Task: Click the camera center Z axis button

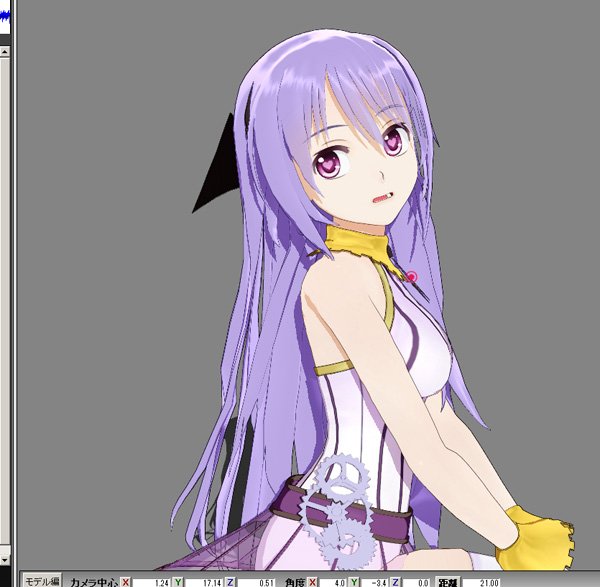Action: (x=230, y=582)
